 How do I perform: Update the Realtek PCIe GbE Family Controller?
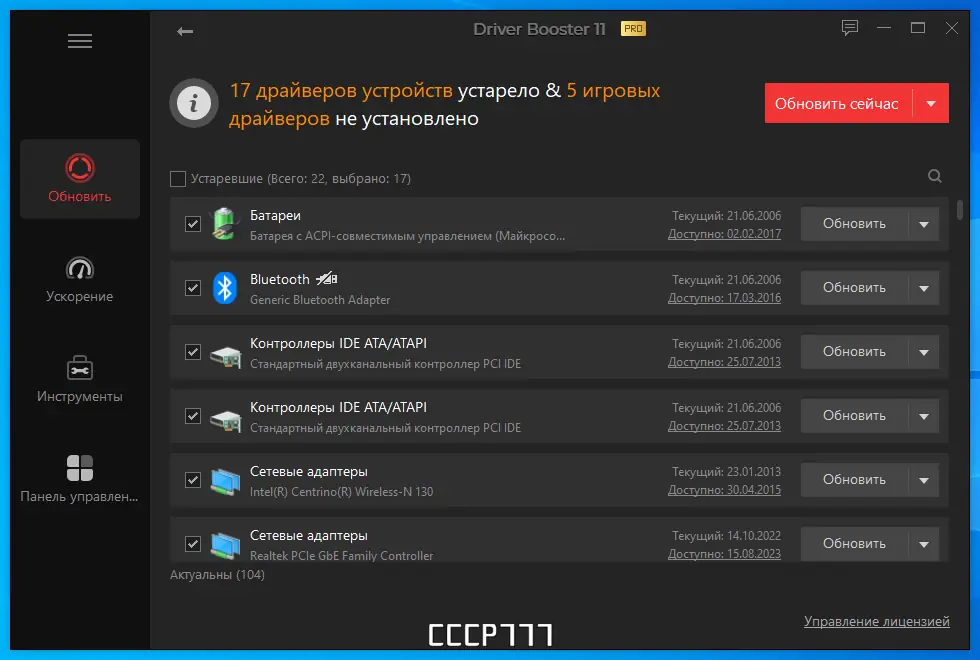pos(854,543)
